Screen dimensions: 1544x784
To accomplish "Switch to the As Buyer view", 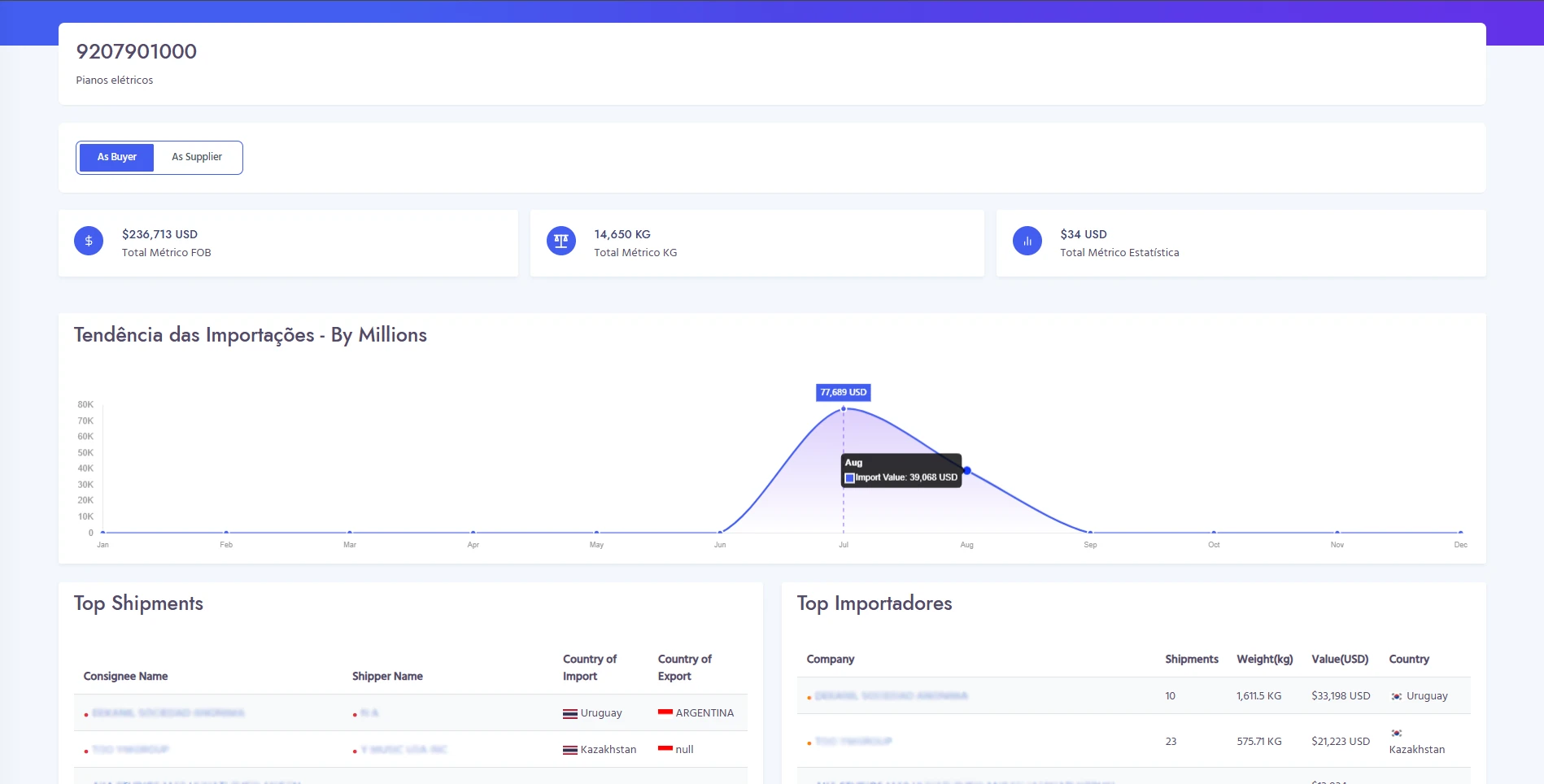I will coord(116,157).
